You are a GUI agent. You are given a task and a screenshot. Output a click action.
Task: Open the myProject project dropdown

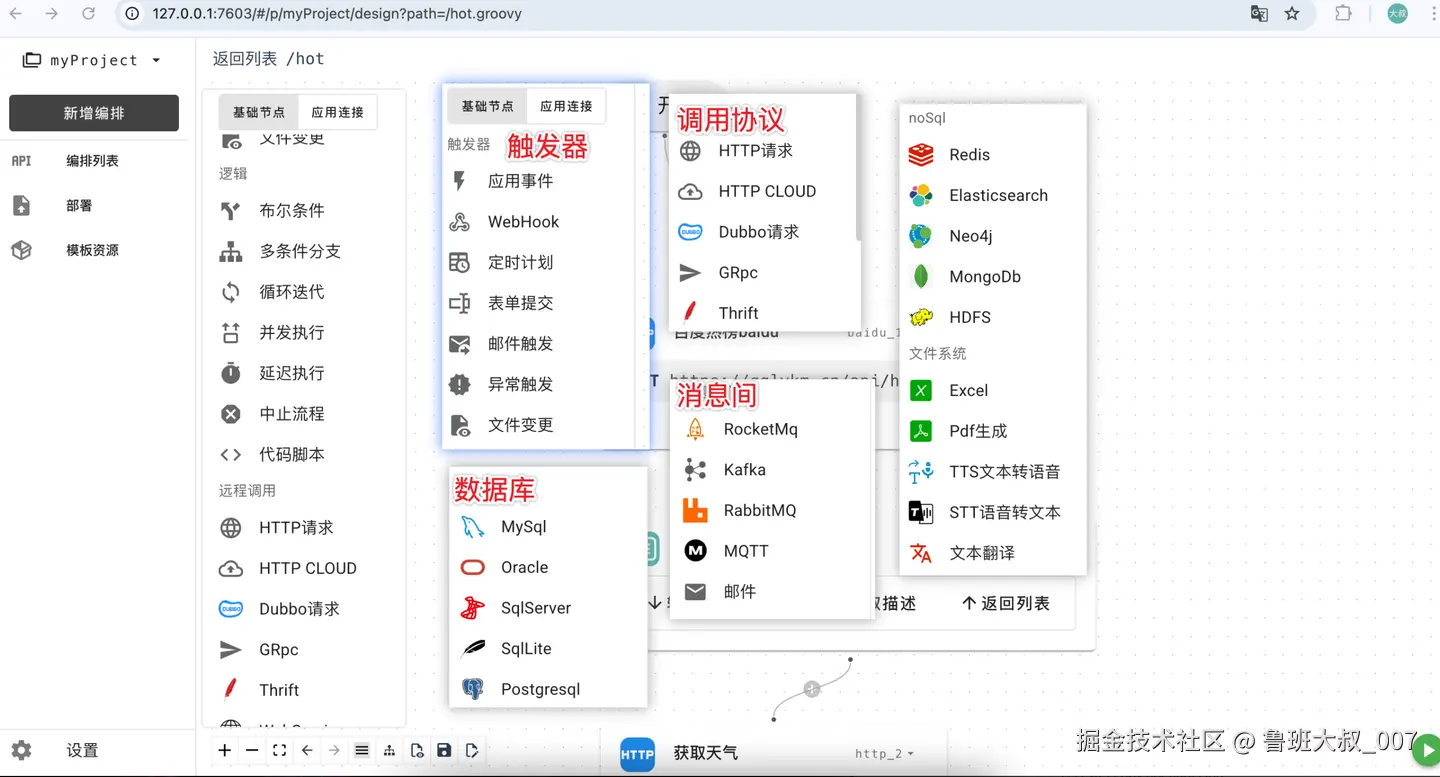tap(92, 60)
